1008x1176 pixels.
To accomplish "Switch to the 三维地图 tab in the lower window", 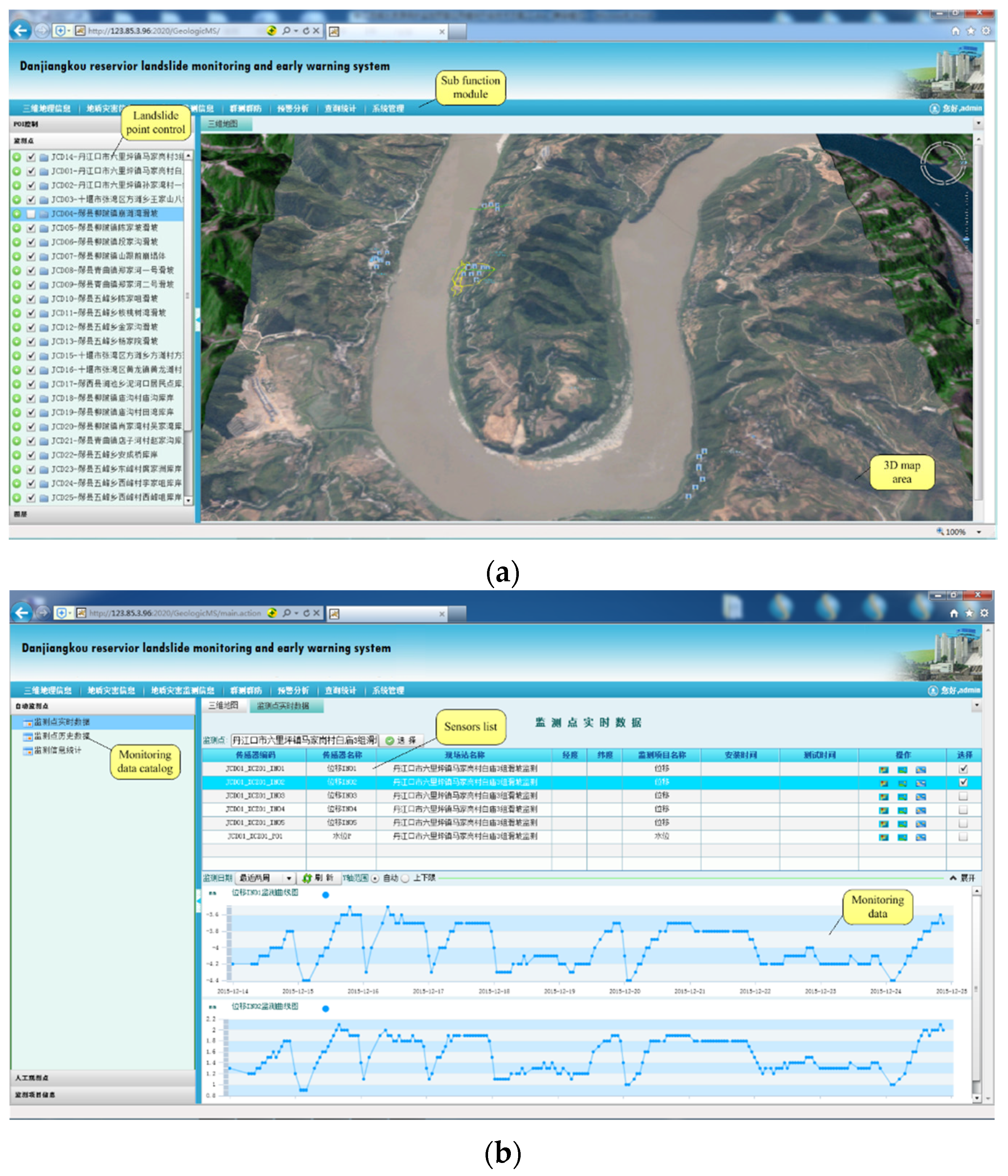I will click(223, 705).
